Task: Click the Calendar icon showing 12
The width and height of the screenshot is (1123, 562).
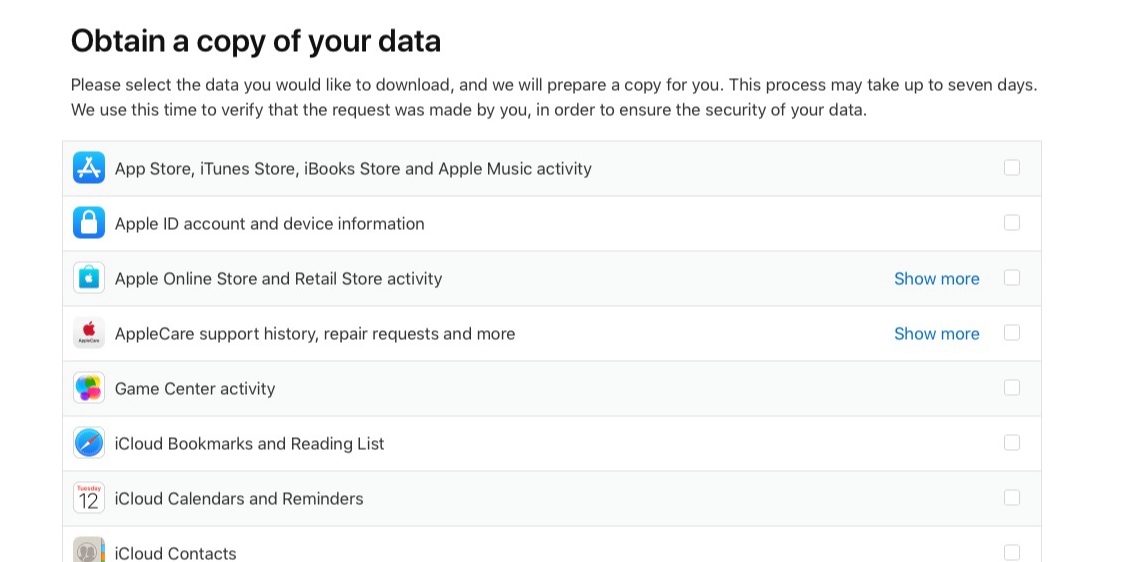Action: click(89, 498)
